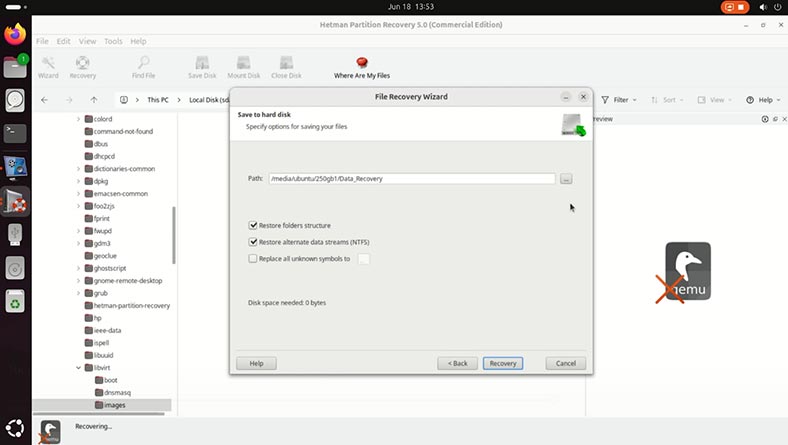Click the Recovery toolbar icon
The width and height of the screenshot is (788, 445).
pos(82,67)
